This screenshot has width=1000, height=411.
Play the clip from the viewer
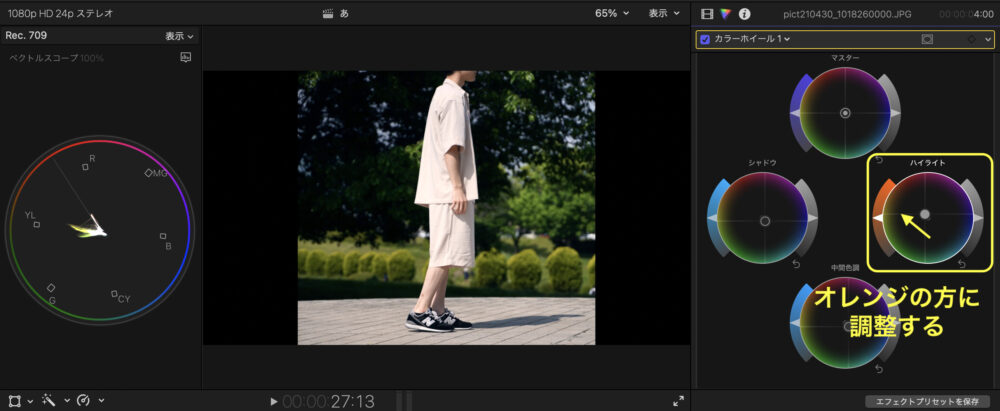[273, 401]
